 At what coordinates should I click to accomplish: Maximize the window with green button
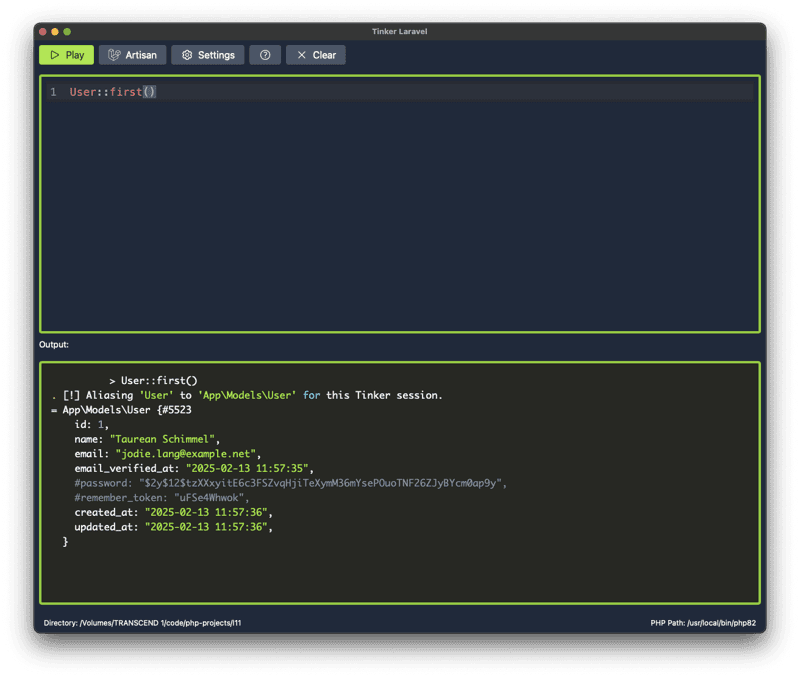67,32
